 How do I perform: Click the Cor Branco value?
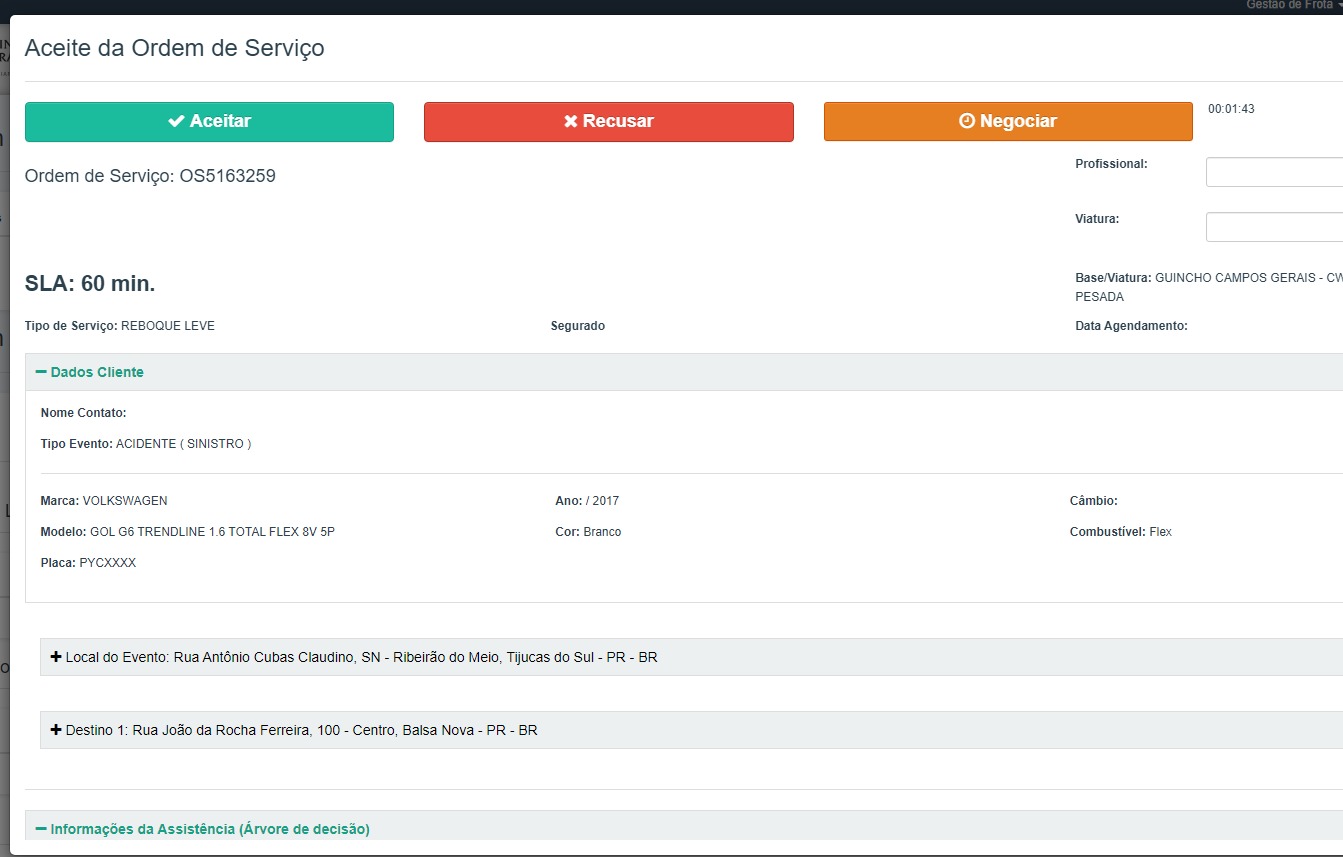coord(602,532)
